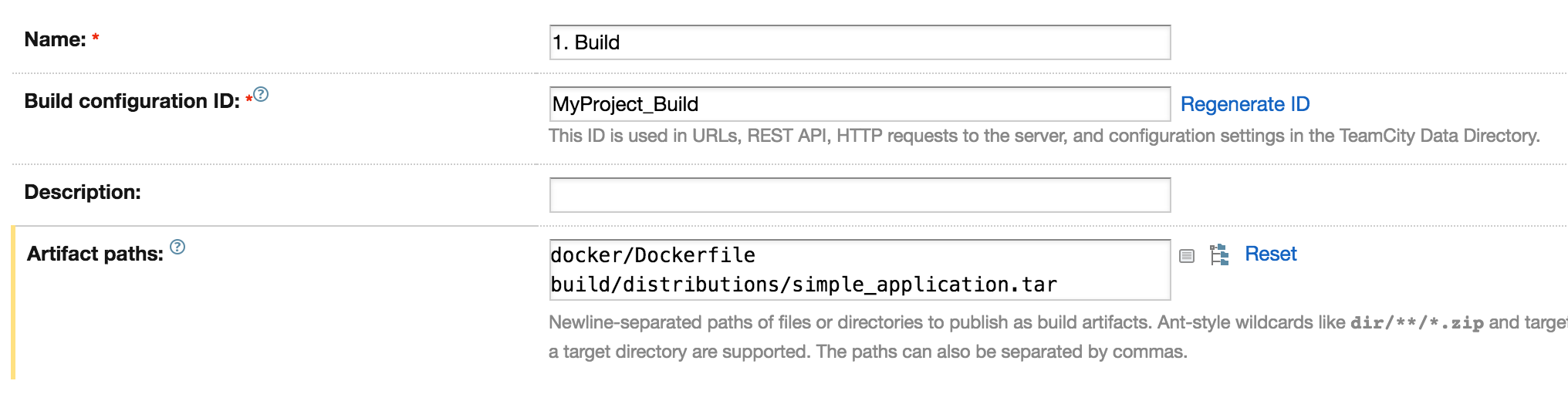Open help icon next to Build configuration ID
This screenshot has height=401, width=1568.
[261, 94]
